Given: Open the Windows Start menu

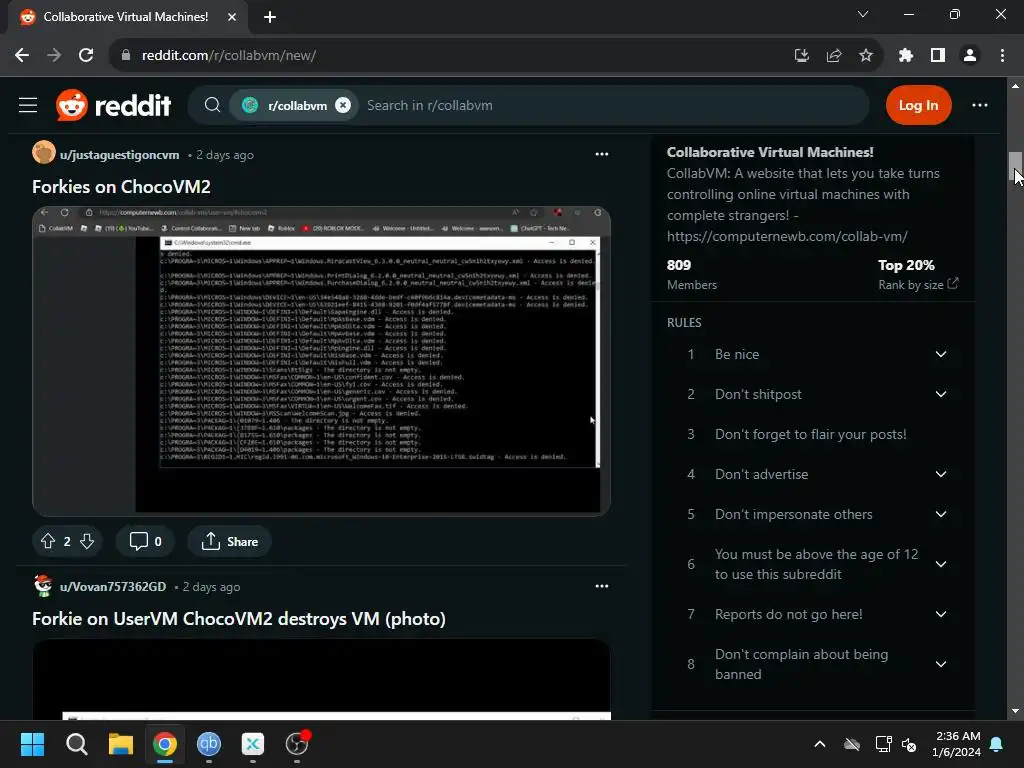Looking at the screenshot, I should [x=32, y=744].
